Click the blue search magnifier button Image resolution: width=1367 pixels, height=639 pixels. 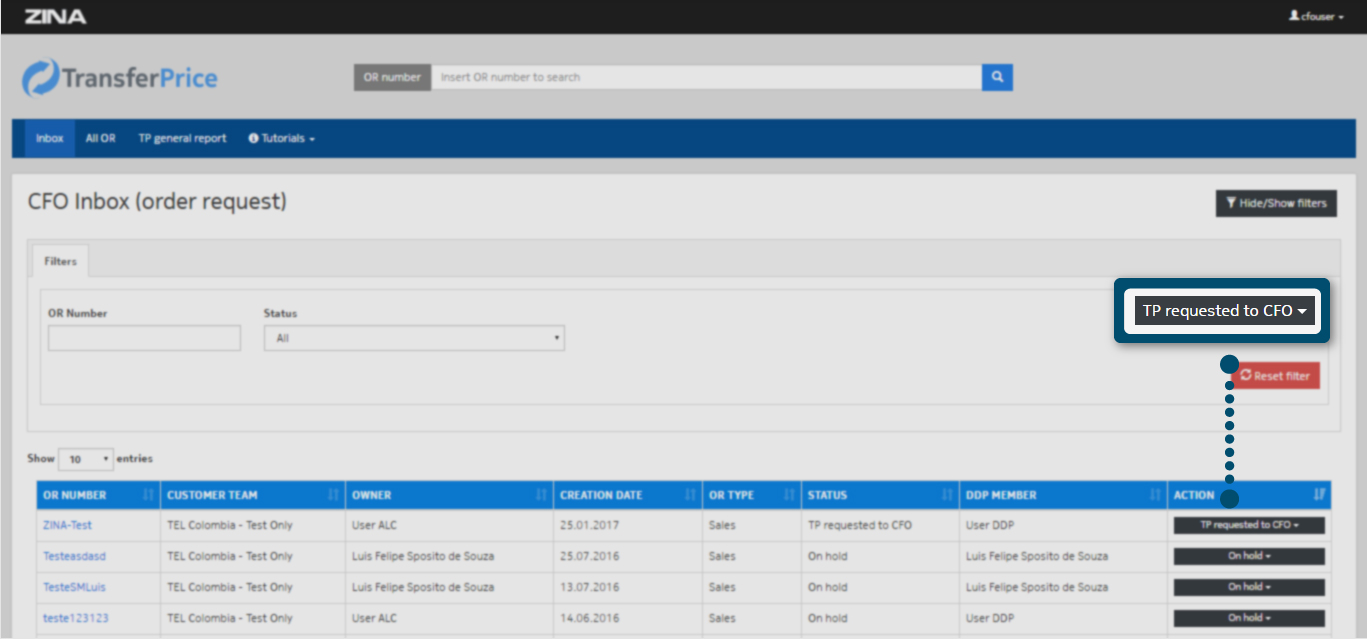997,77
